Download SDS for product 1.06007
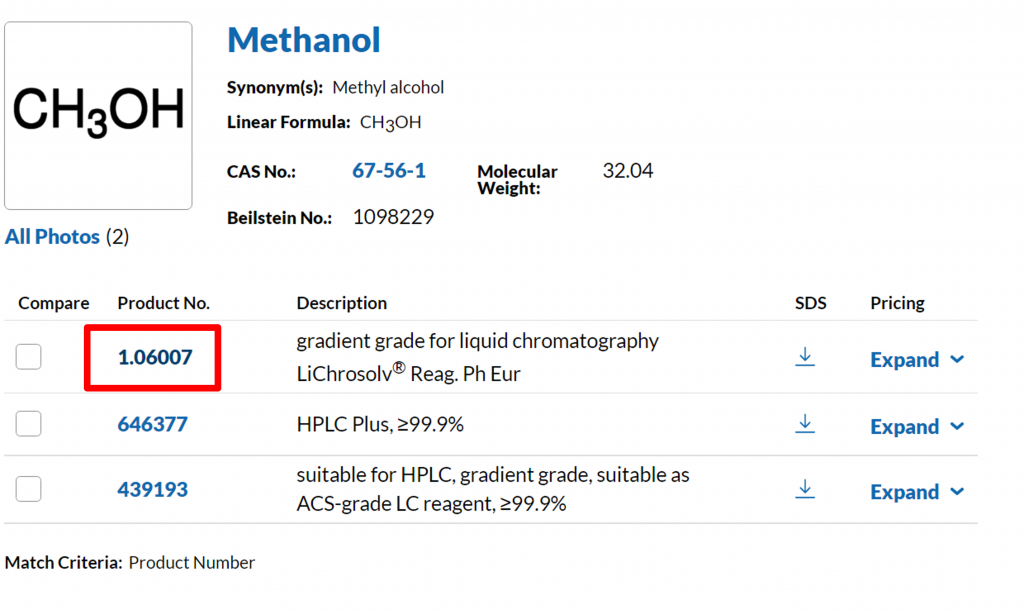This screenshot has height=610, width=1024. click(x=805, y=357)
